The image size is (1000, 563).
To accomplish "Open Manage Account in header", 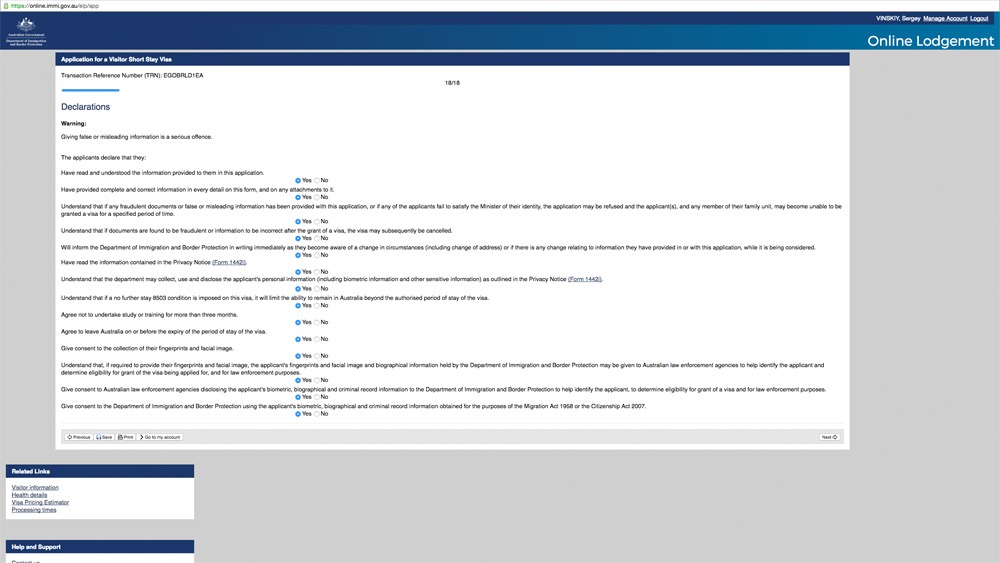I will tap(945, 18).
